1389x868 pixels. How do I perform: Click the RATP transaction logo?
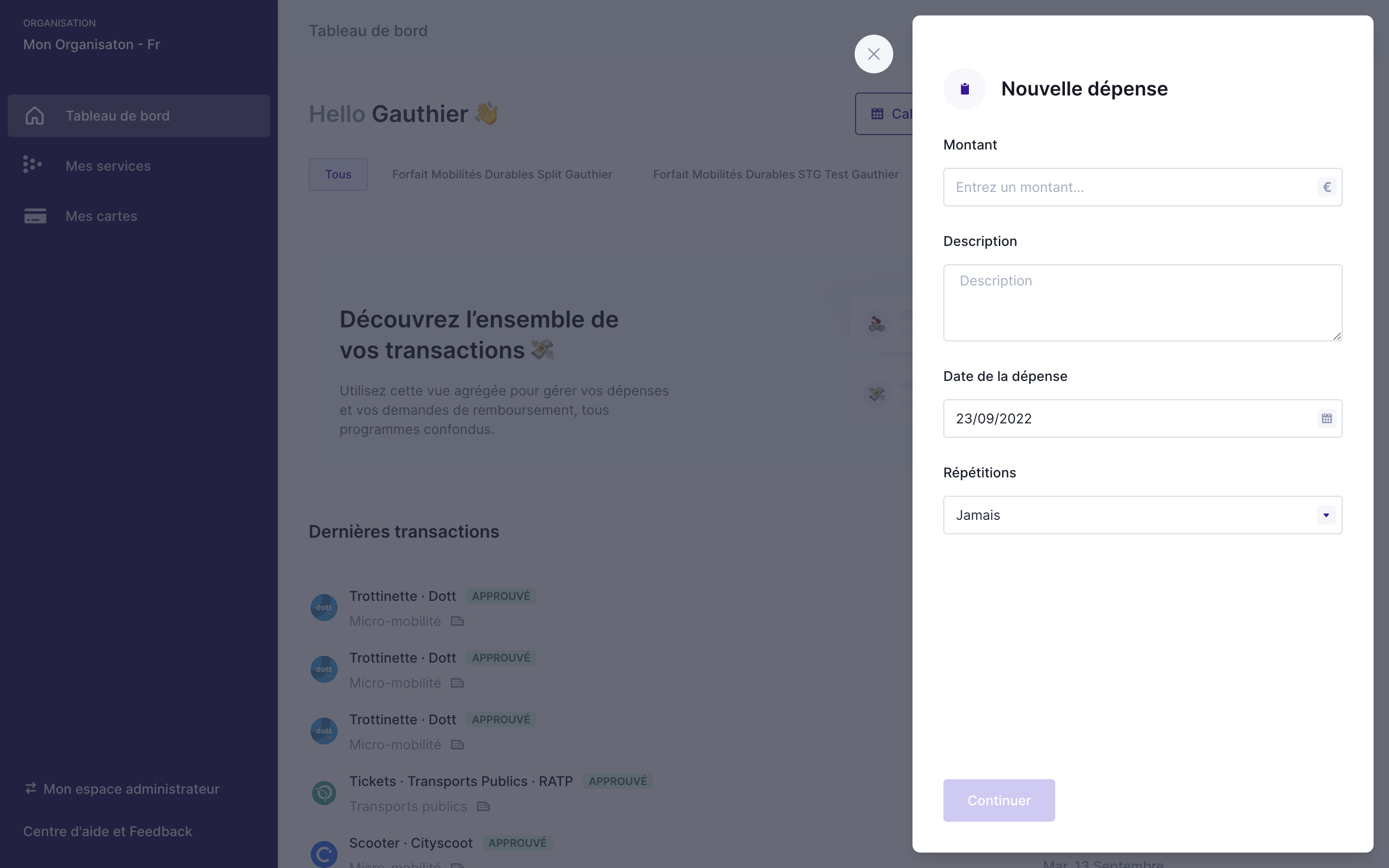coord(324,793)
